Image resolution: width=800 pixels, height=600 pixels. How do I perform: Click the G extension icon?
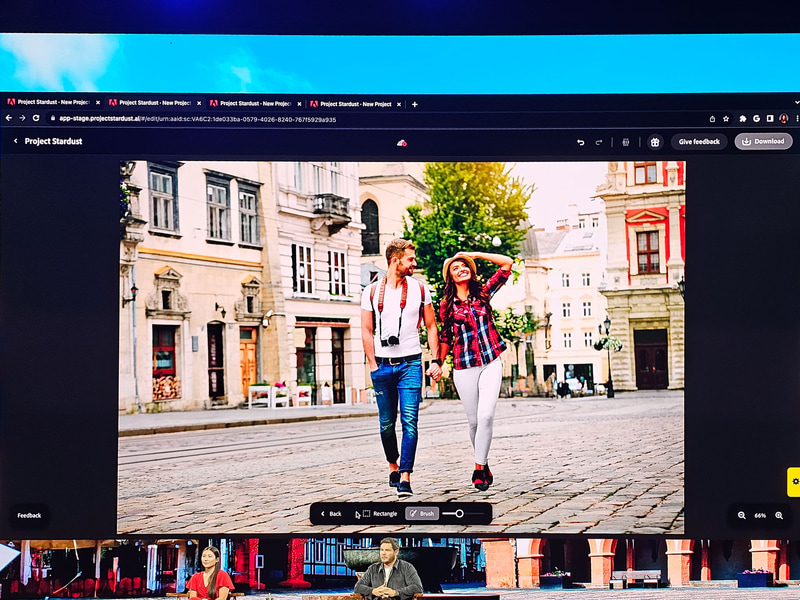click(x=757, y=118)
